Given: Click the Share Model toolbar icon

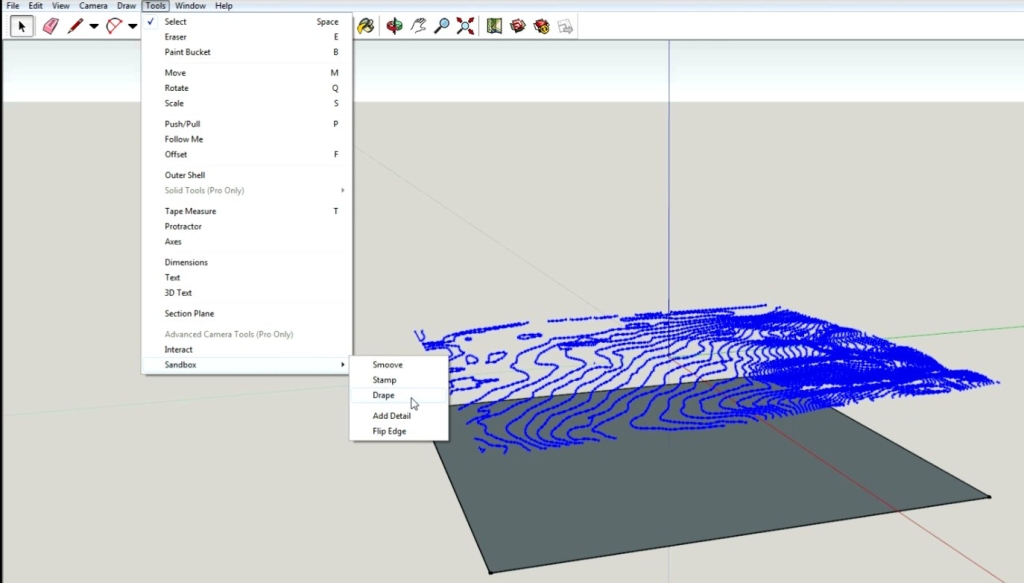Looking at the screenshot, I should pyautogui.click(x=541, y=26).
